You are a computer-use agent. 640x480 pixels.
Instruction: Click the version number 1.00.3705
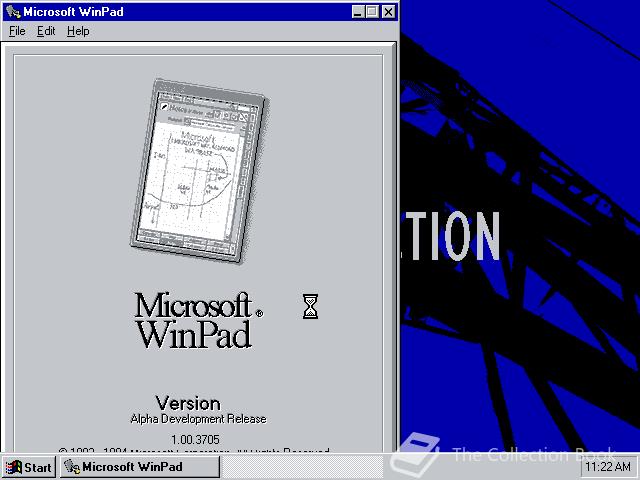[x=196, y=440]
